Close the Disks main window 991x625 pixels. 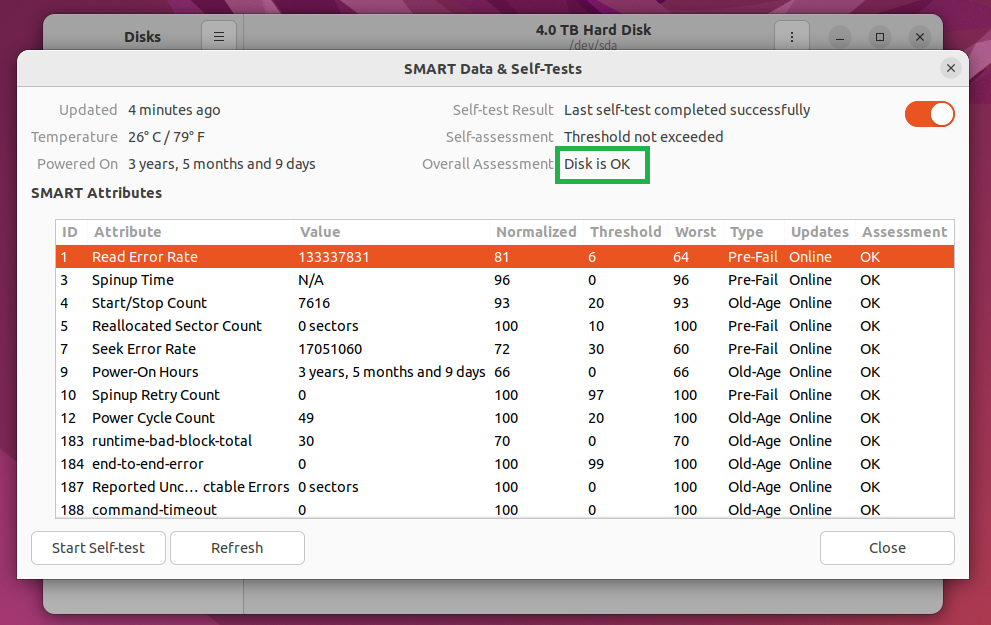(x=920, y=37)
